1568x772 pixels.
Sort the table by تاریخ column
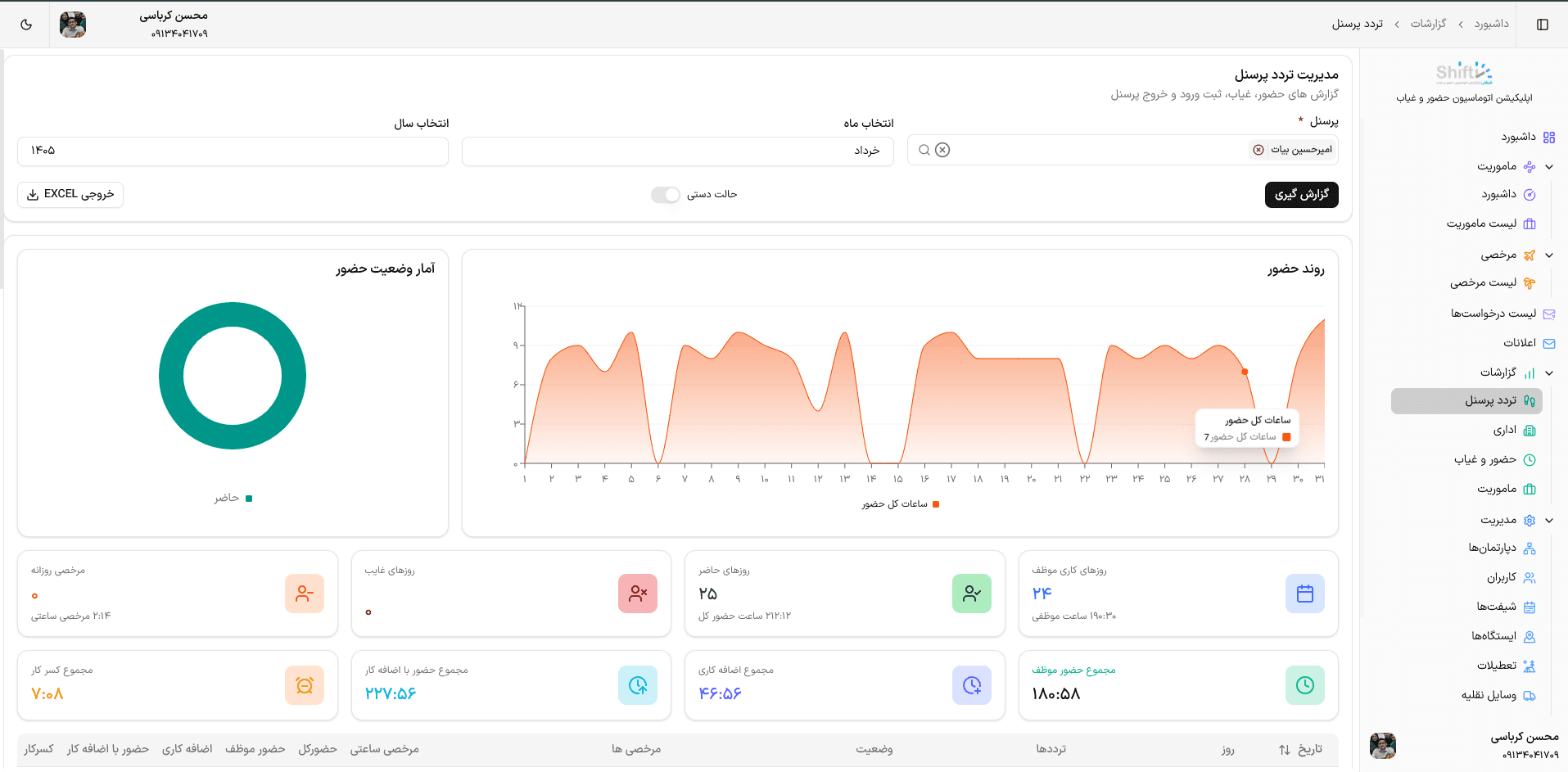(x=1300, y=749)
